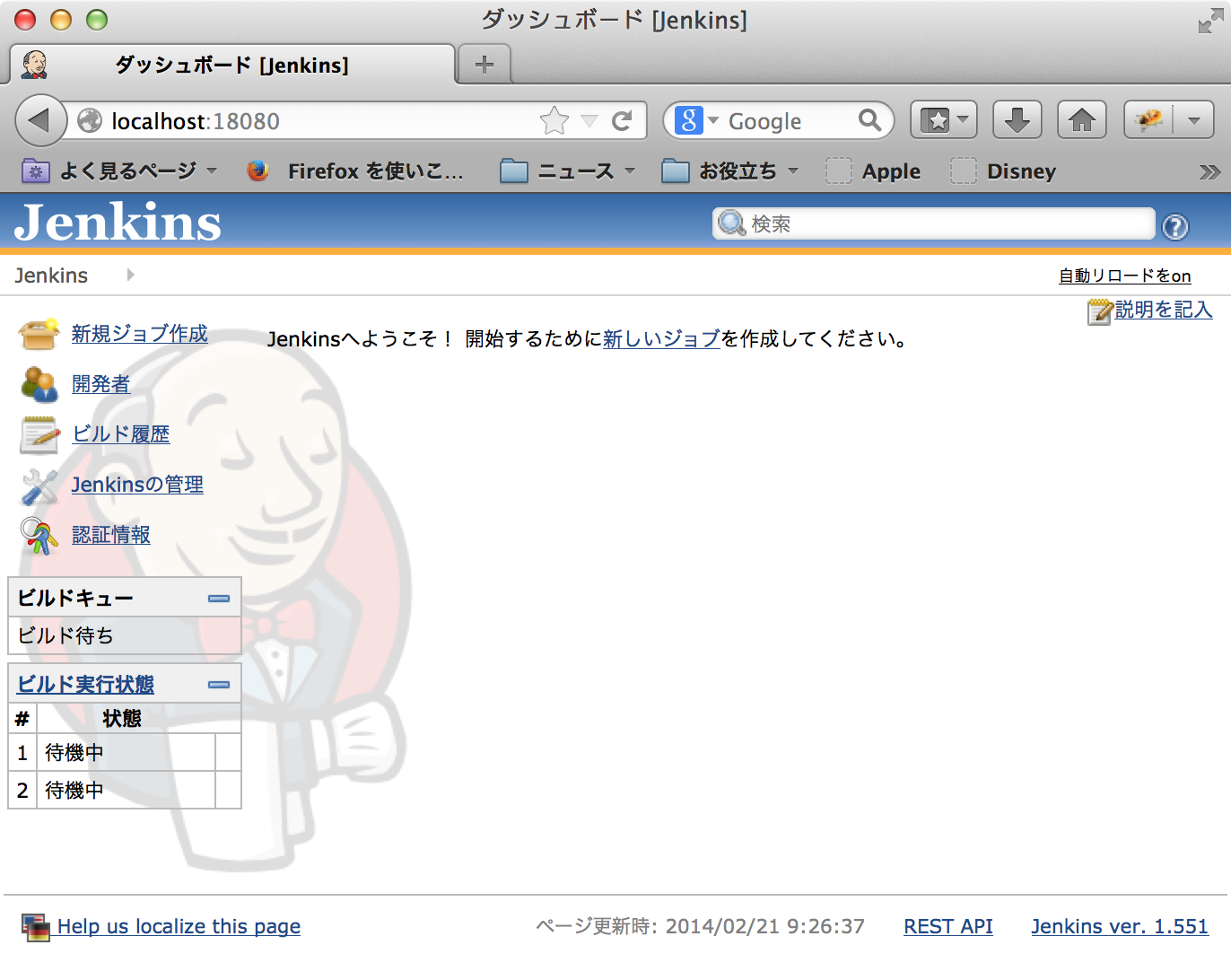Turn on 自動リロード link
The width and height of the screenshot is (1231, 980).
click(x=1125, y=276)
